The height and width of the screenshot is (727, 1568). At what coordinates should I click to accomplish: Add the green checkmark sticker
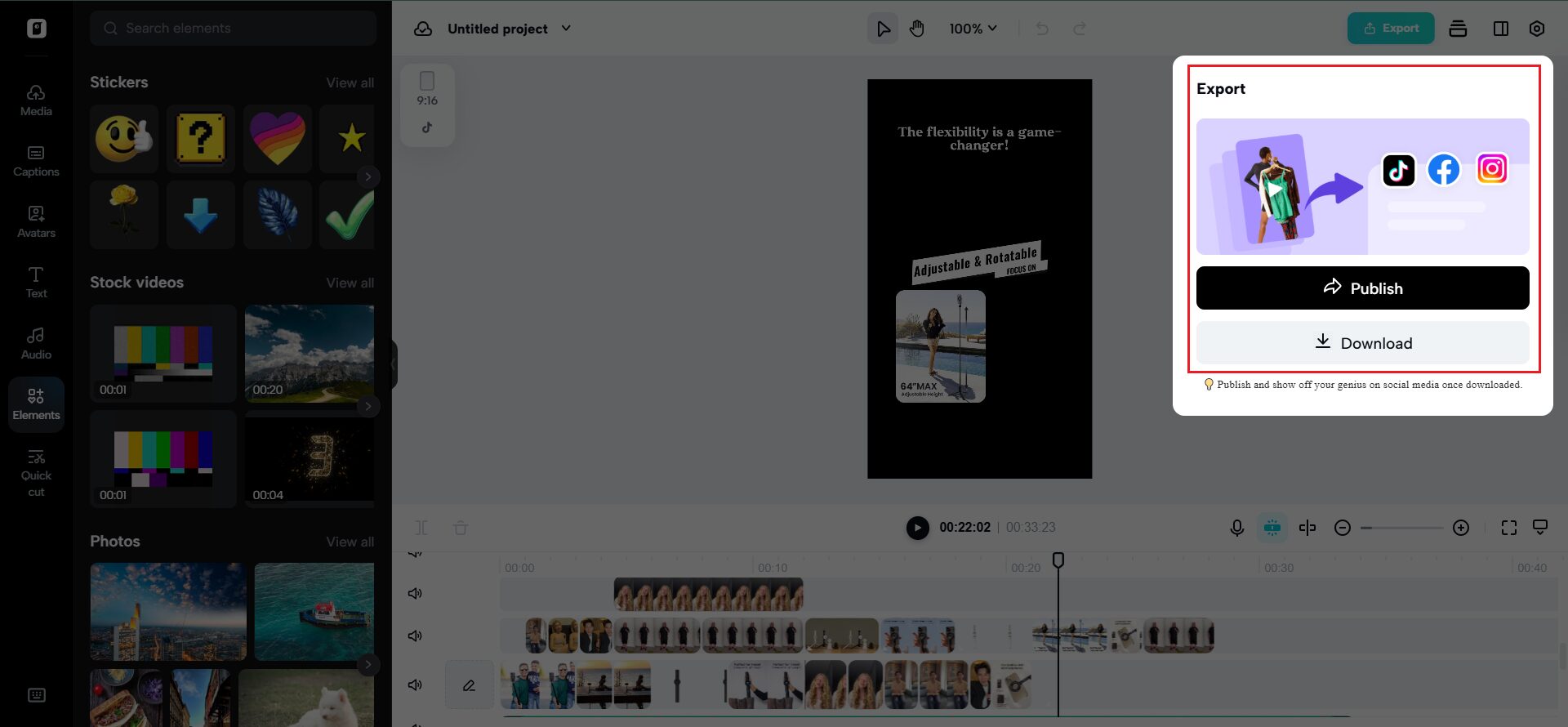coord(349,215)
